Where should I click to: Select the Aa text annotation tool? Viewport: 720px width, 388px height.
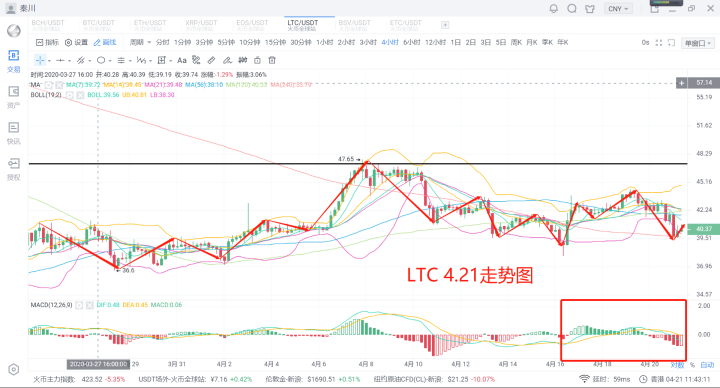click(182, 60)
